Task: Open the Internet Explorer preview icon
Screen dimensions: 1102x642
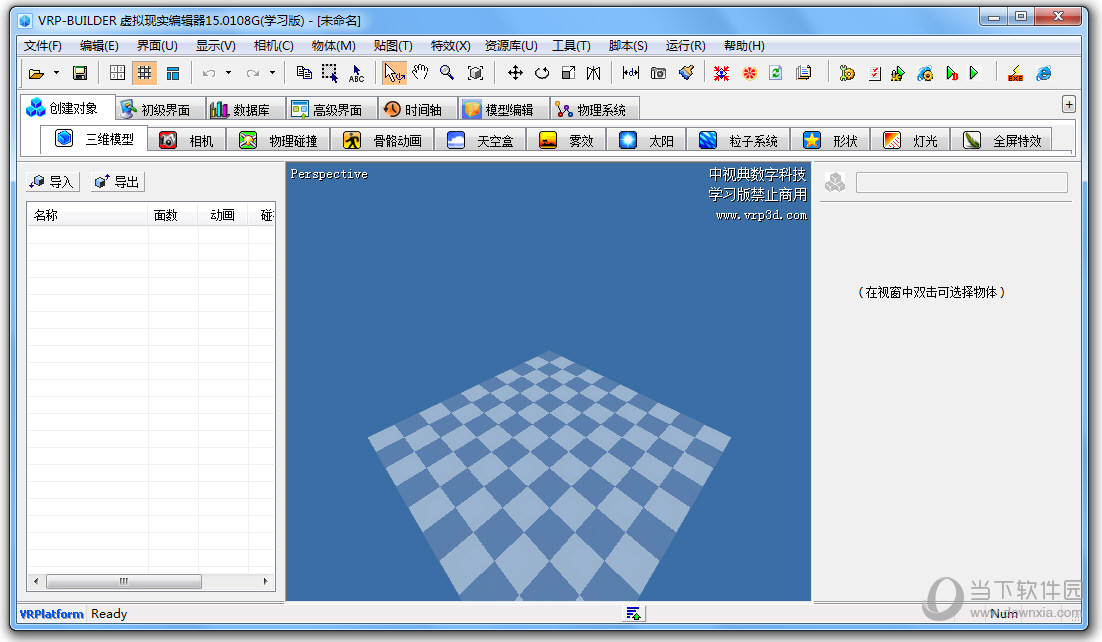Action: click(1043, 73)
